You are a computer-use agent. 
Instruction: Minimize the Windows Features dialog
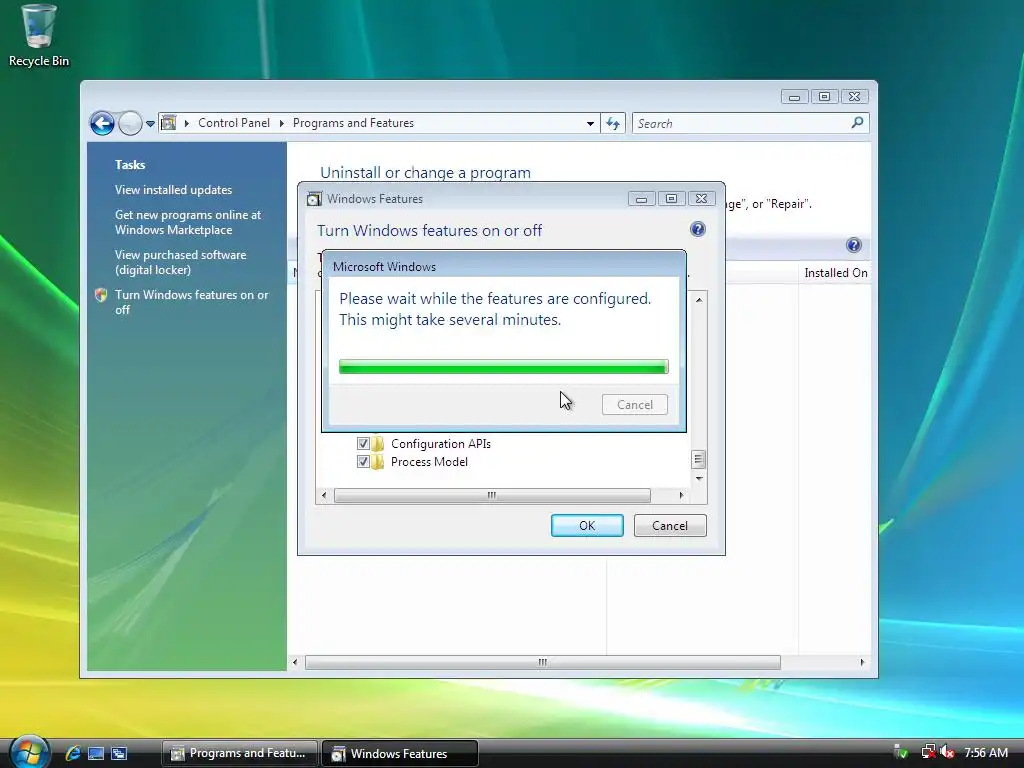tap(641, 199)
